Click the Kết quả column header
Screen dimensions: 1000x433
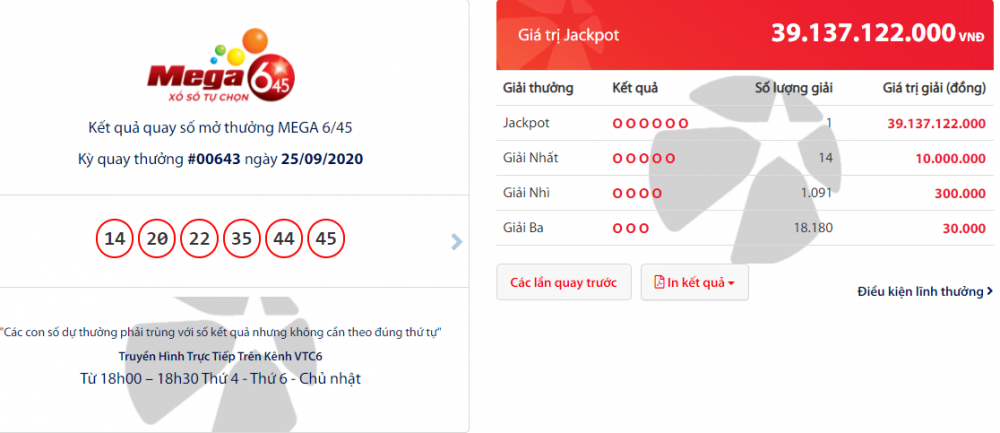tap(635, 88)
